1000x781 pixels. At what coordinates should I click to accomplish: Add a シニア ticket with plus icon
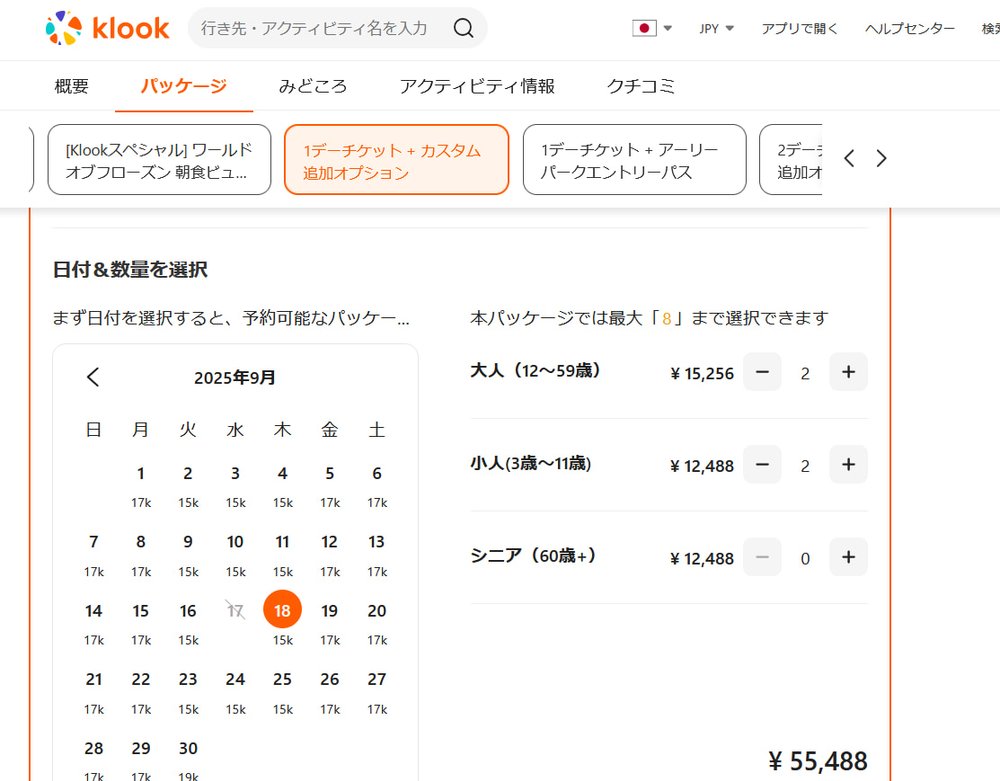(x=848, y=557)
